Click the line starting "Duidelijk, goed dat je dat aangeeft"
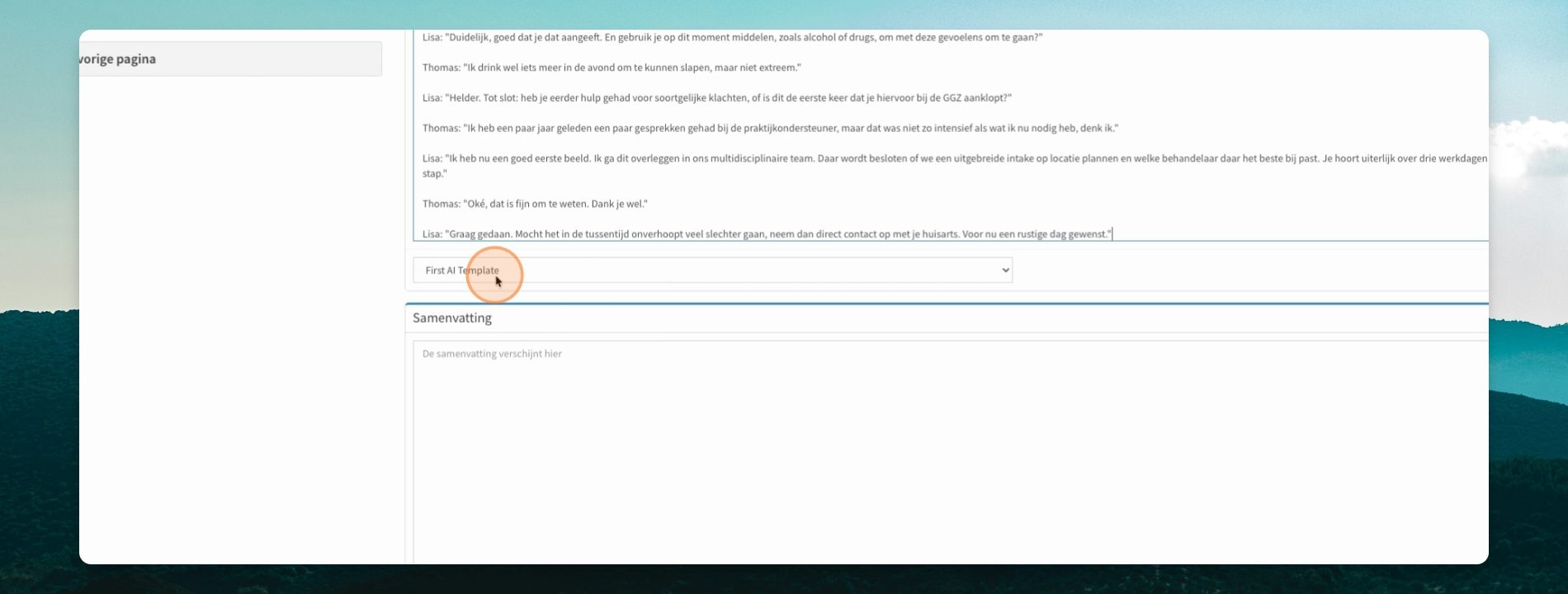The width and height of the screenshot is (1568, 594). tap(732, 38)
